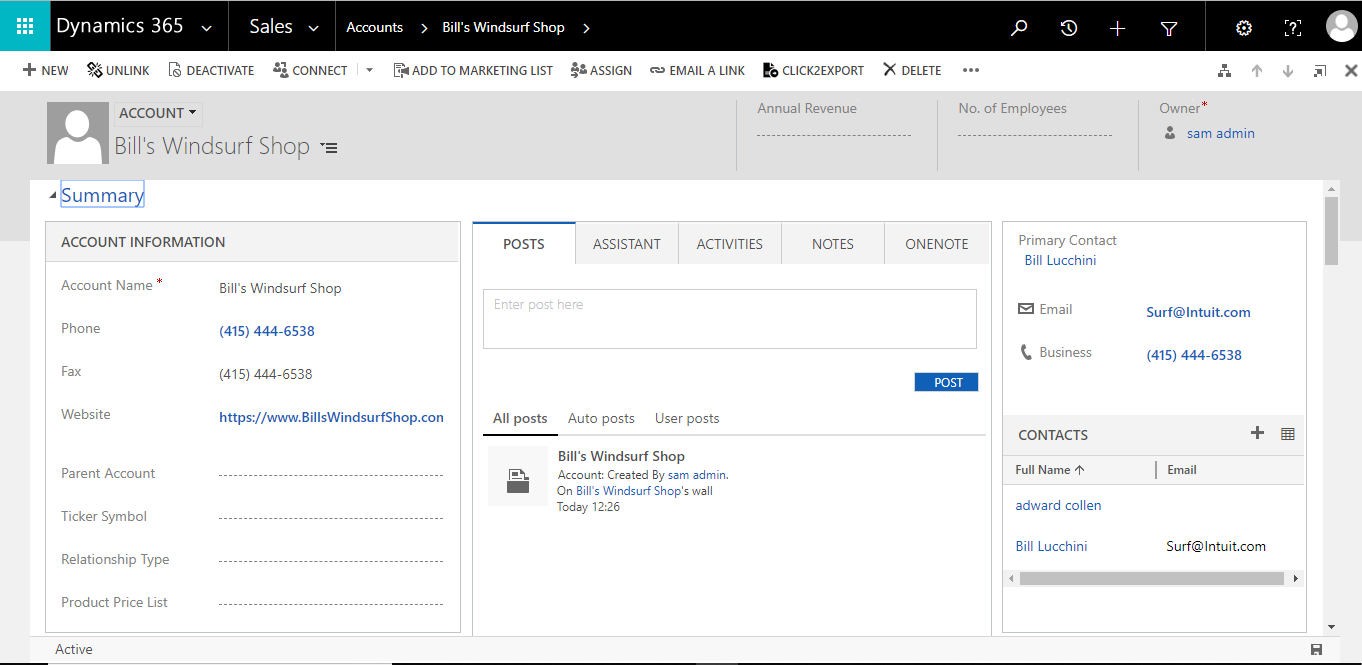Sort contacts by Full Name column

click(x=1050, y=470)
